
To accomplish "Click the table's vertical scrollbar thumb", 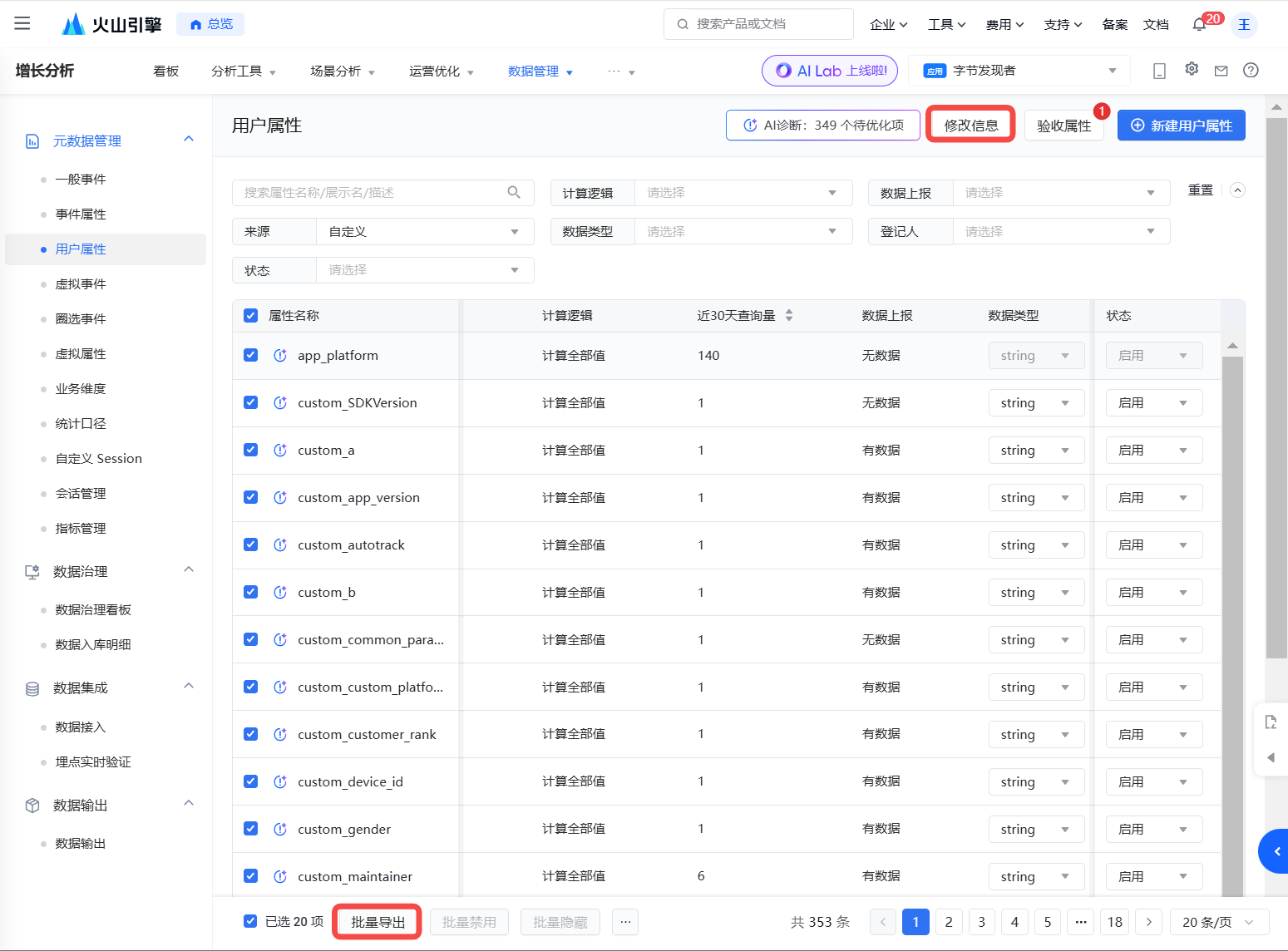I will 1232,628.
